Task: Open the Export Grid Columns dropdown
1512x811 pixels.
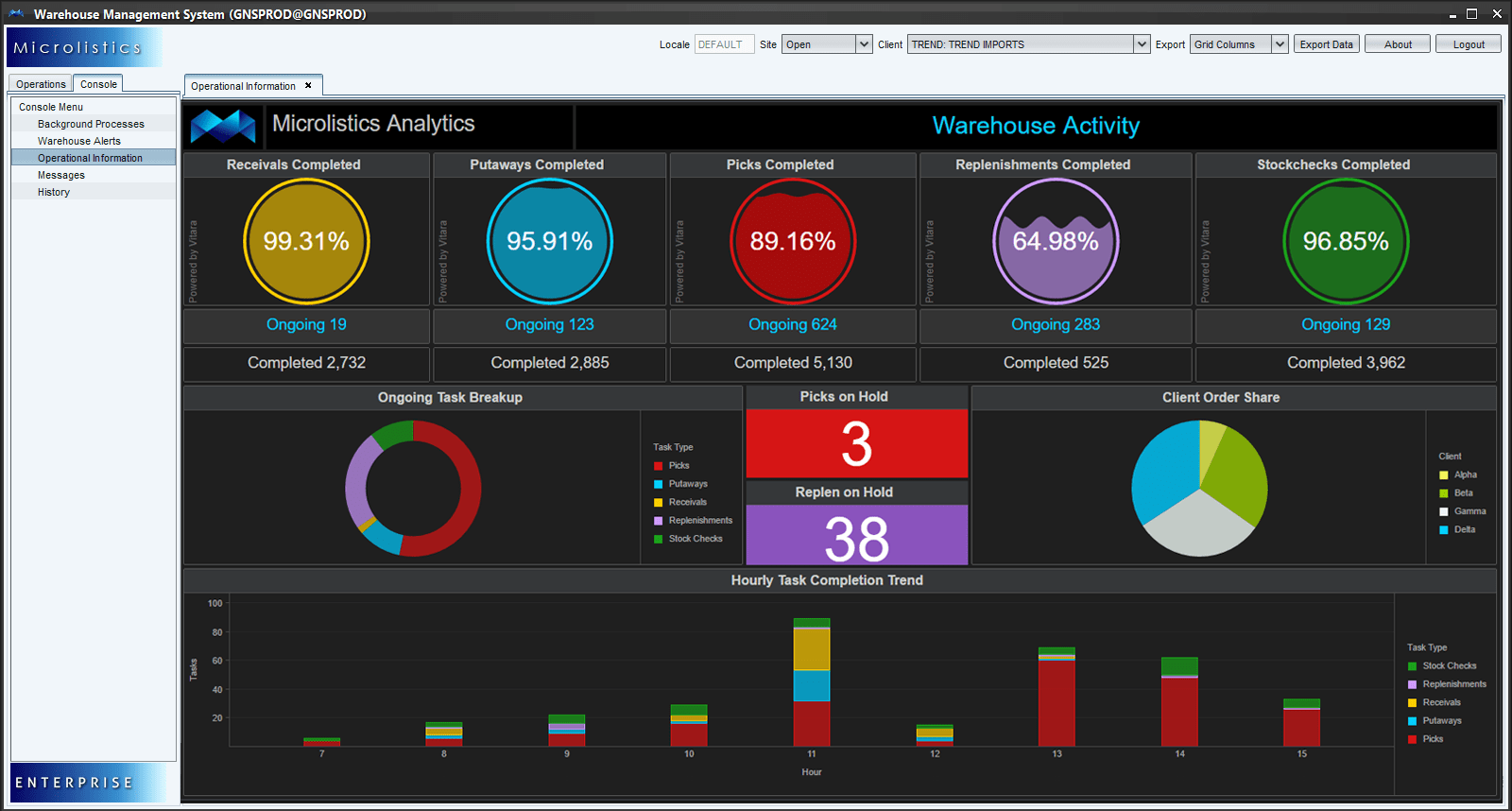Action: point(1280,44)
